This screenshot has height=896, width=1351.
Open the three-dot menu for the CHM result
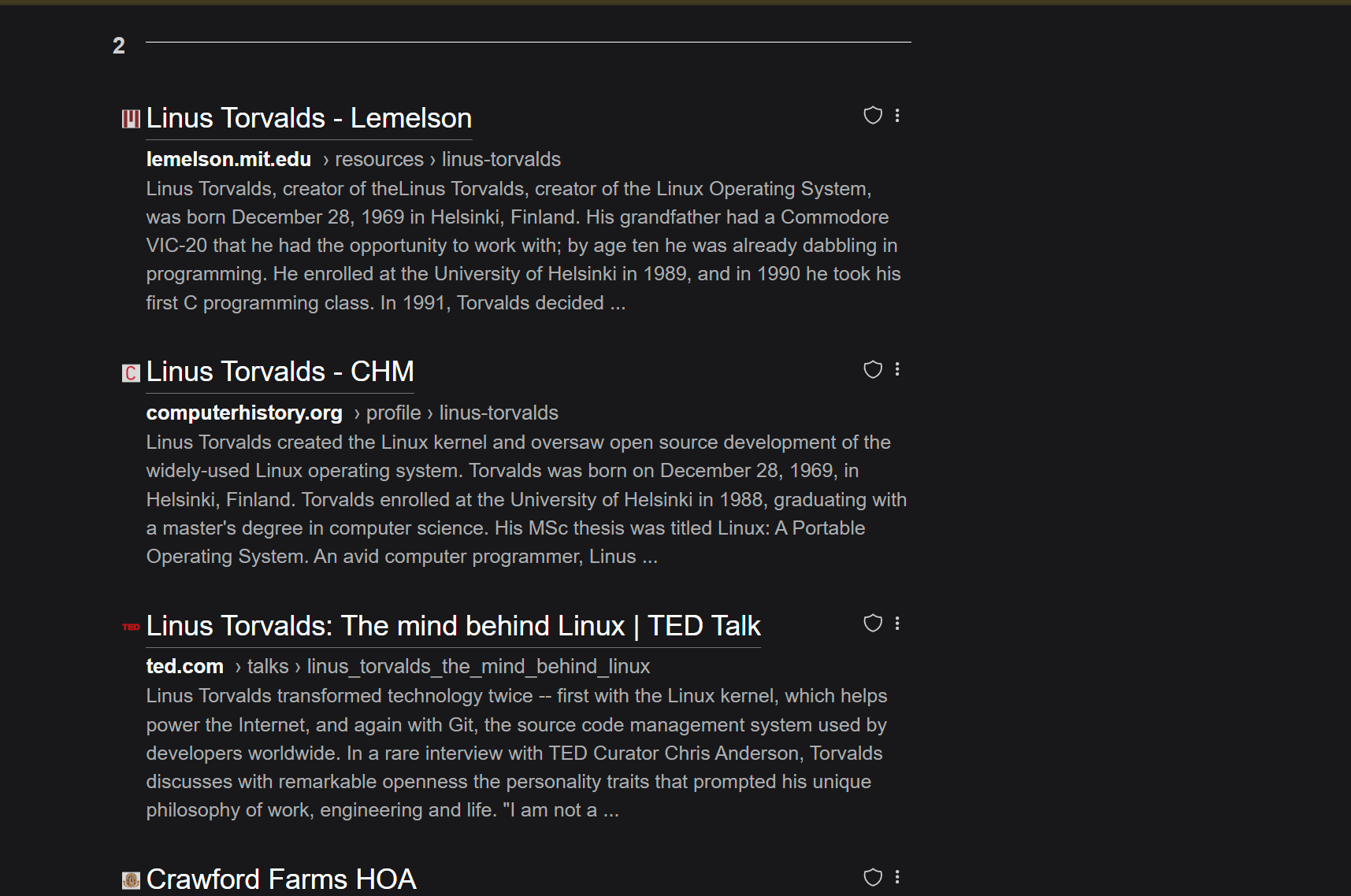point(897,369)
